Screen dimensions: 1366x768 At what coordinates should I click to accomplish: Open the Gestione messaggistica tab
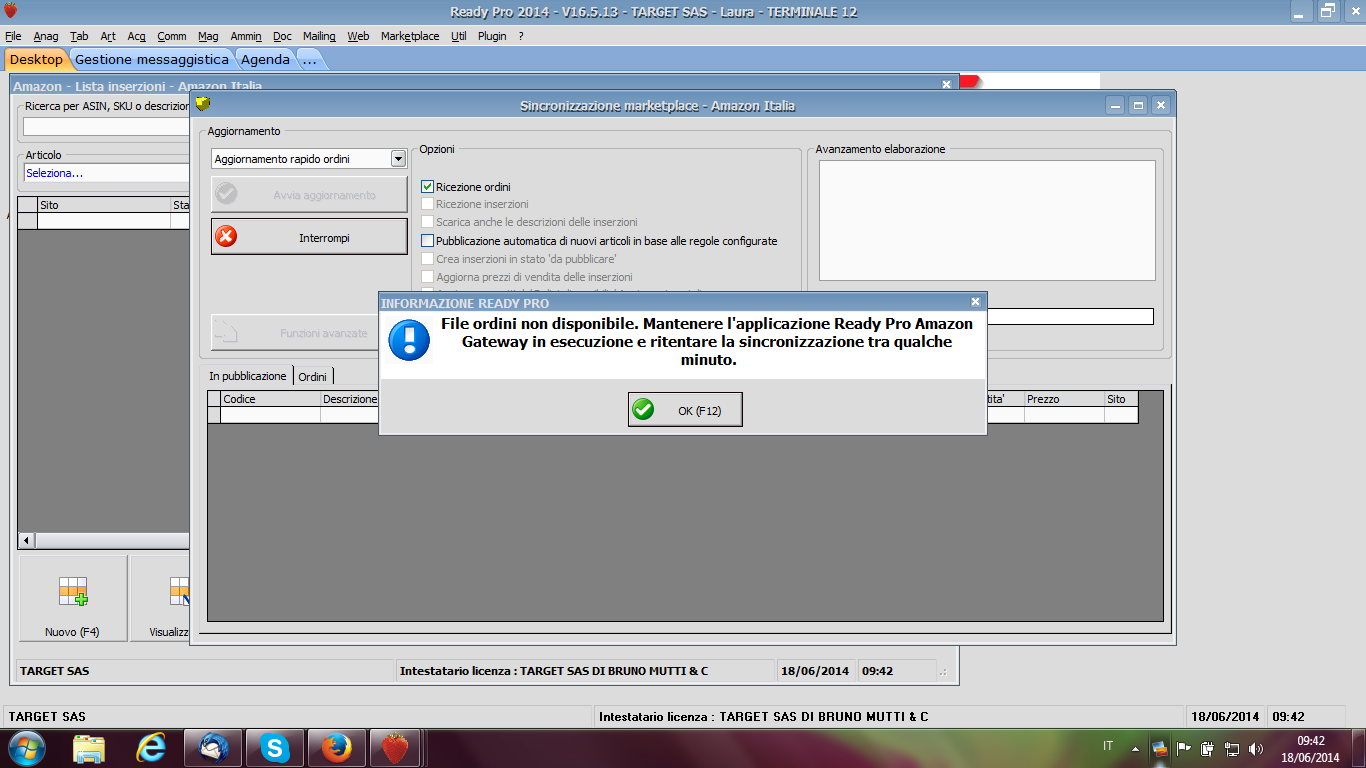[152, 59]
